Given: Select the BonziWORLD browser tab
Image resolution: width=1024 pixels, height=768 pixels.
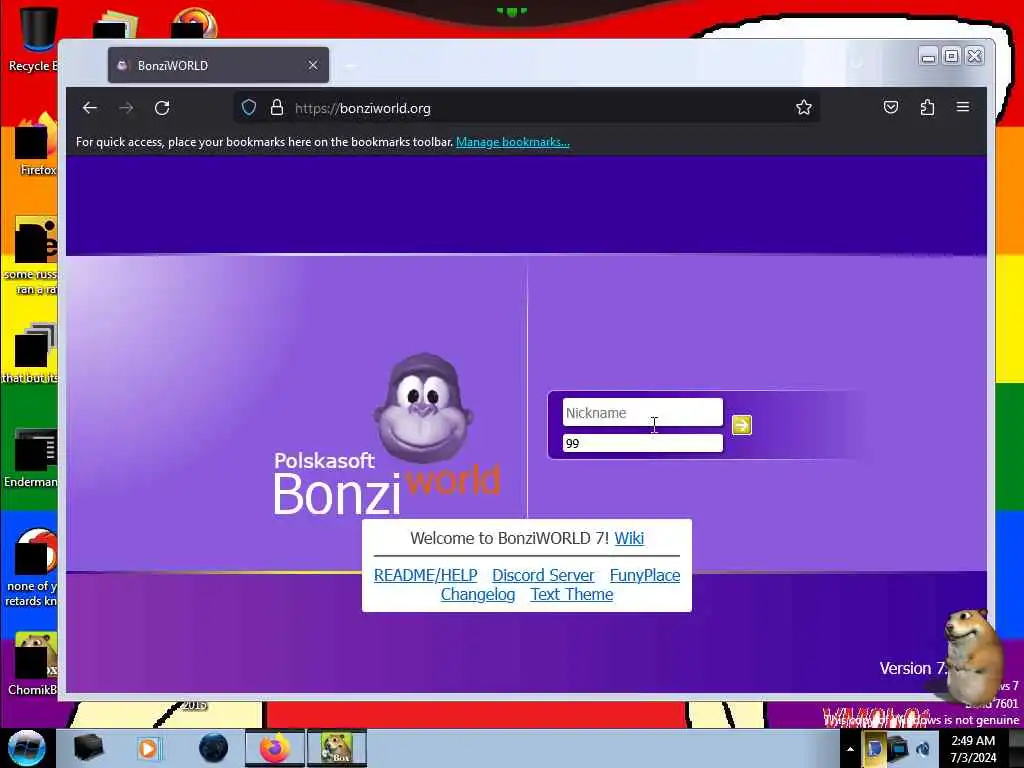Looking at the screenshot, I should [218, 65].
